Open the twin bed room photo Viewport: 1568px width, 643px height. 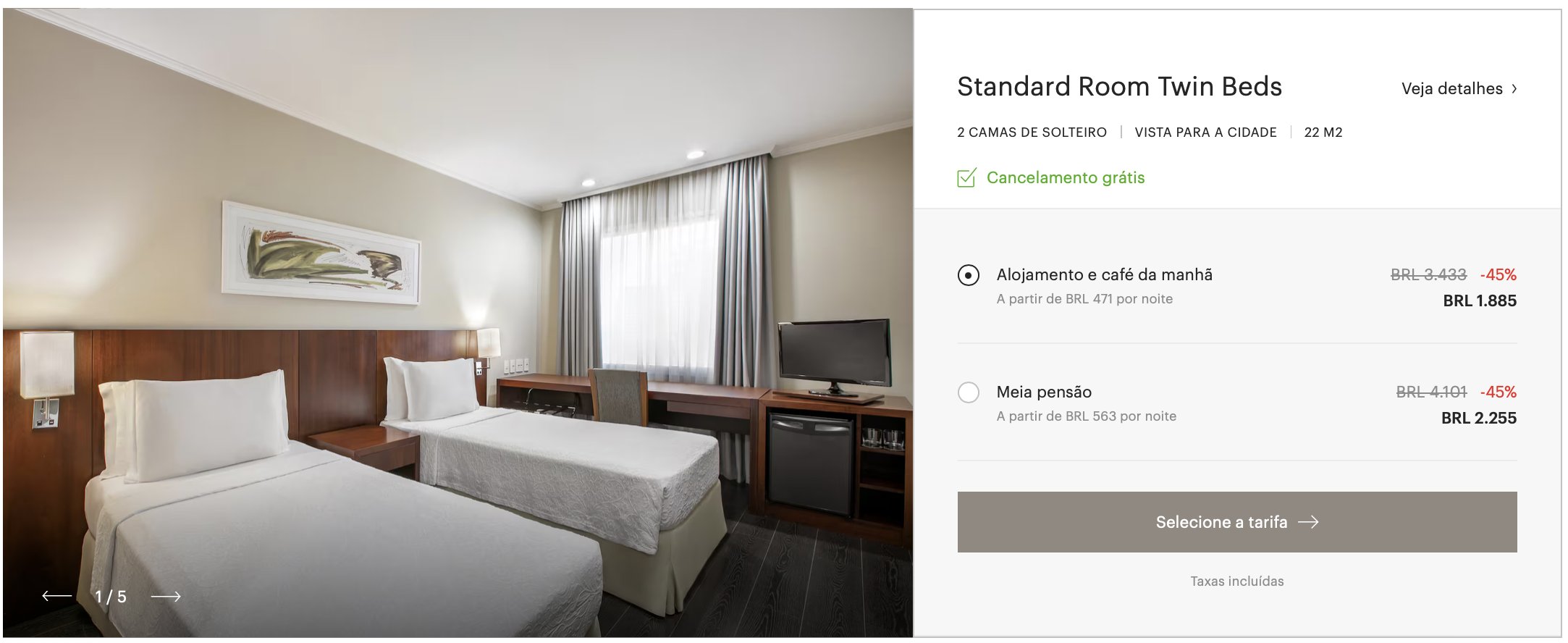(458, 323)
